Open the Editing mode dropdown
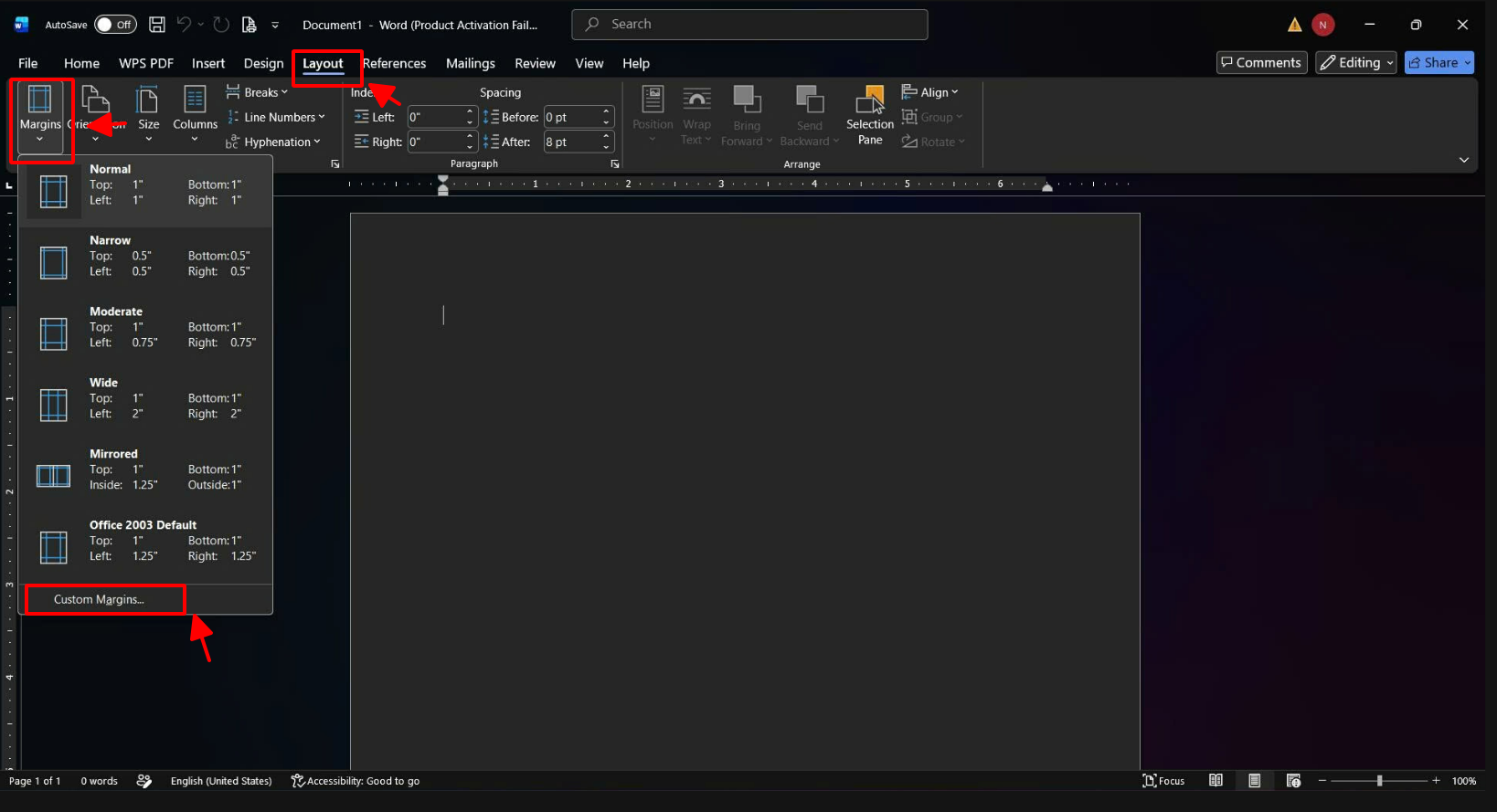This screenshot has height=812, width=1497. pyautogui.click(x=1356, y=62)
